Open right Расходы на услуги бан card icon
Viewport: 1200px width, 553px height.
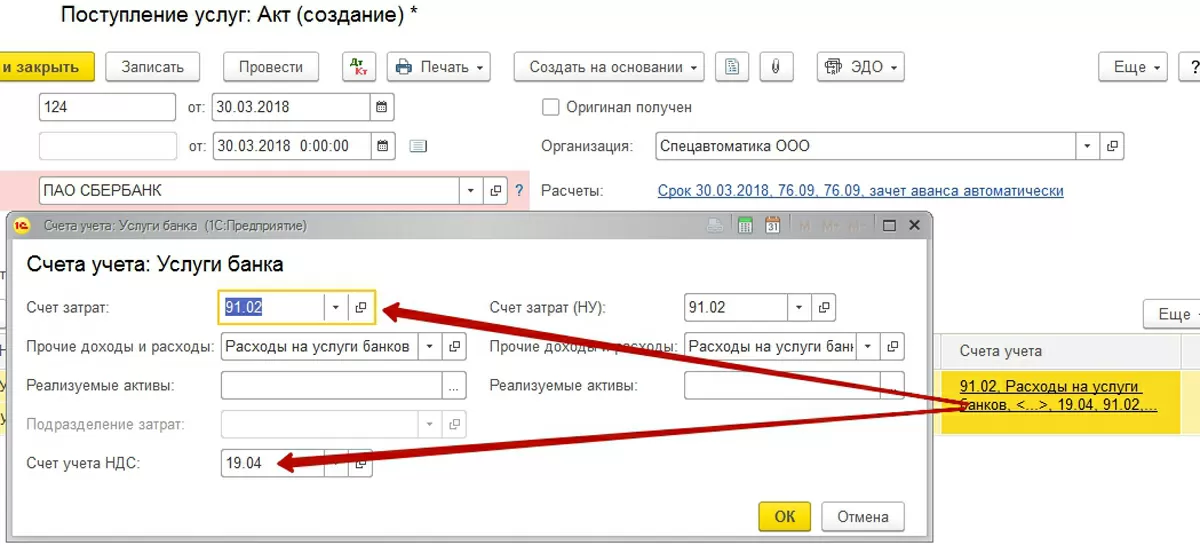(892, 347)
